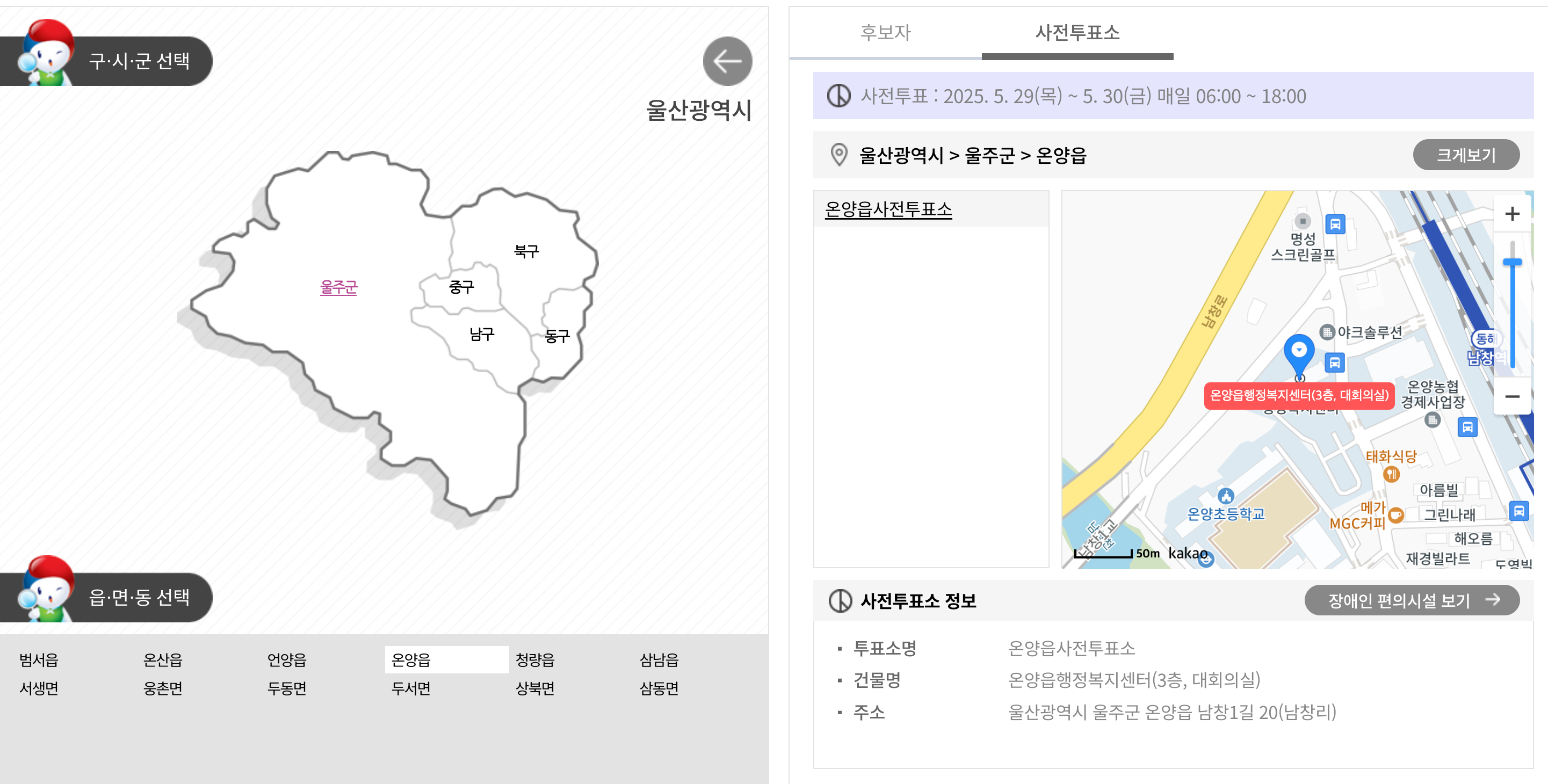Viewport: 1548px width, 784px height.
Task: Click the kakao logo on the map
Action: [x=1188, y=553]
